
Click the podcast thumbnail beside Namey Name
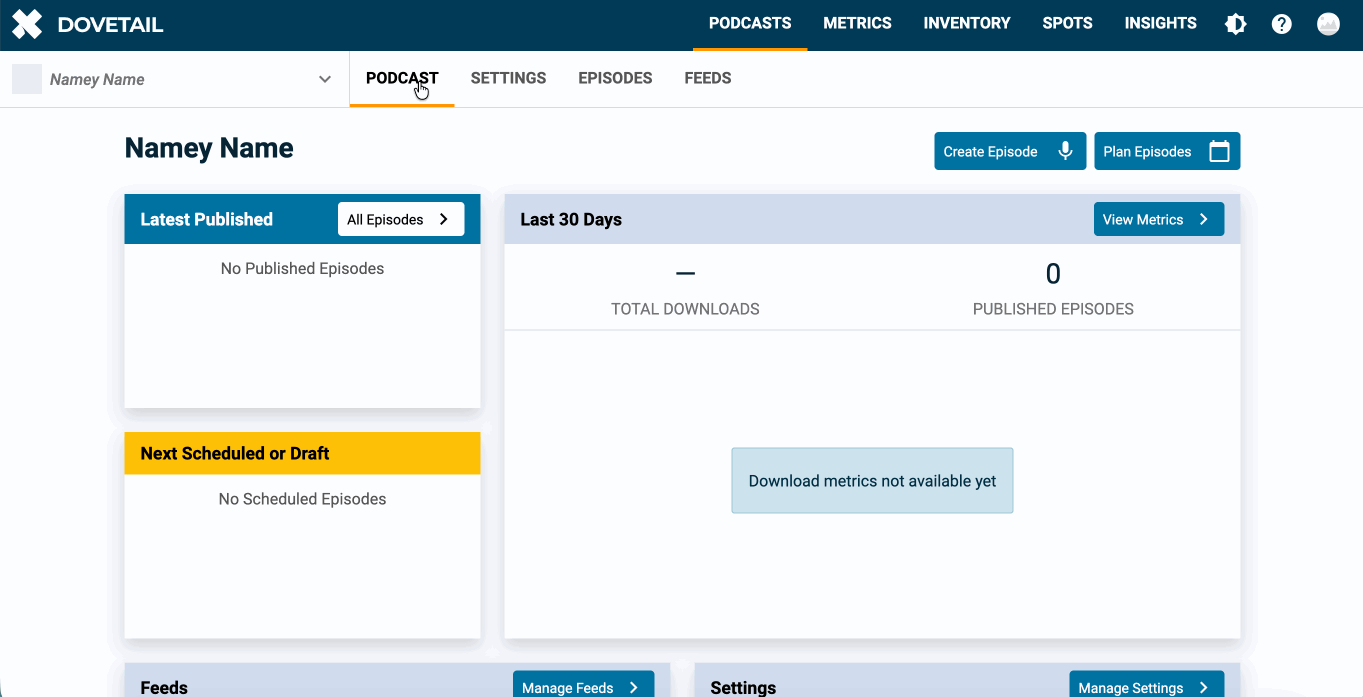tap(27, 79)
